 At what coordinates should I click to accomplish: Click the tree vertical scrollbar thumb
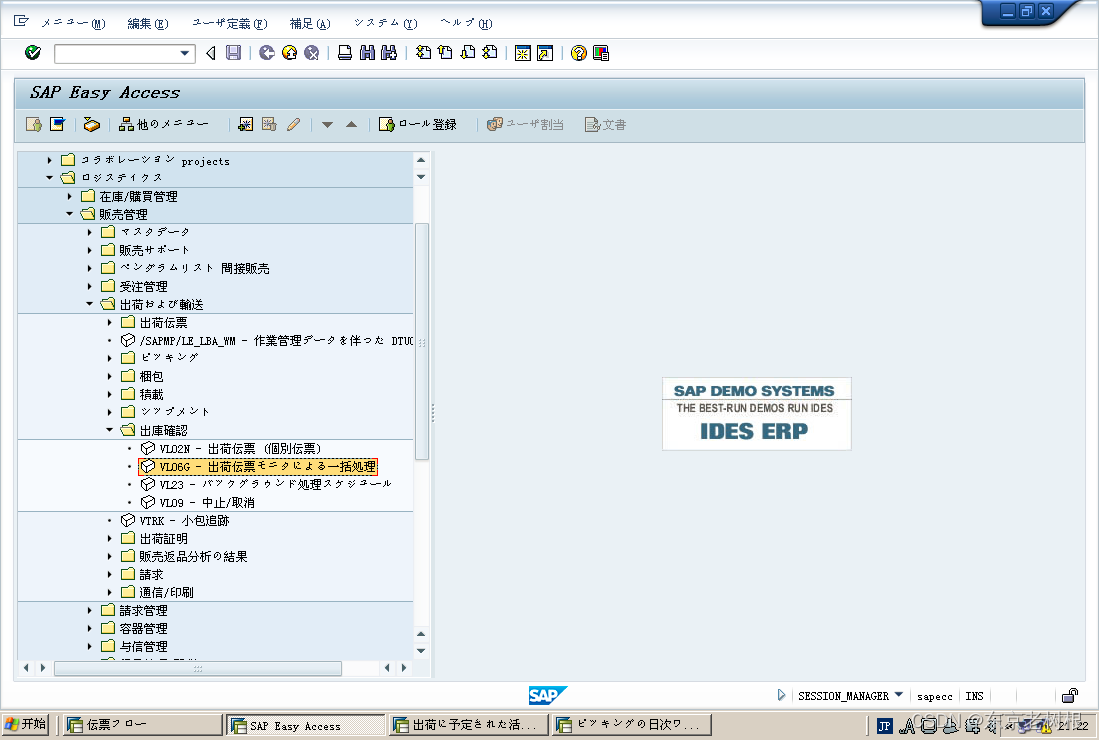421,341
